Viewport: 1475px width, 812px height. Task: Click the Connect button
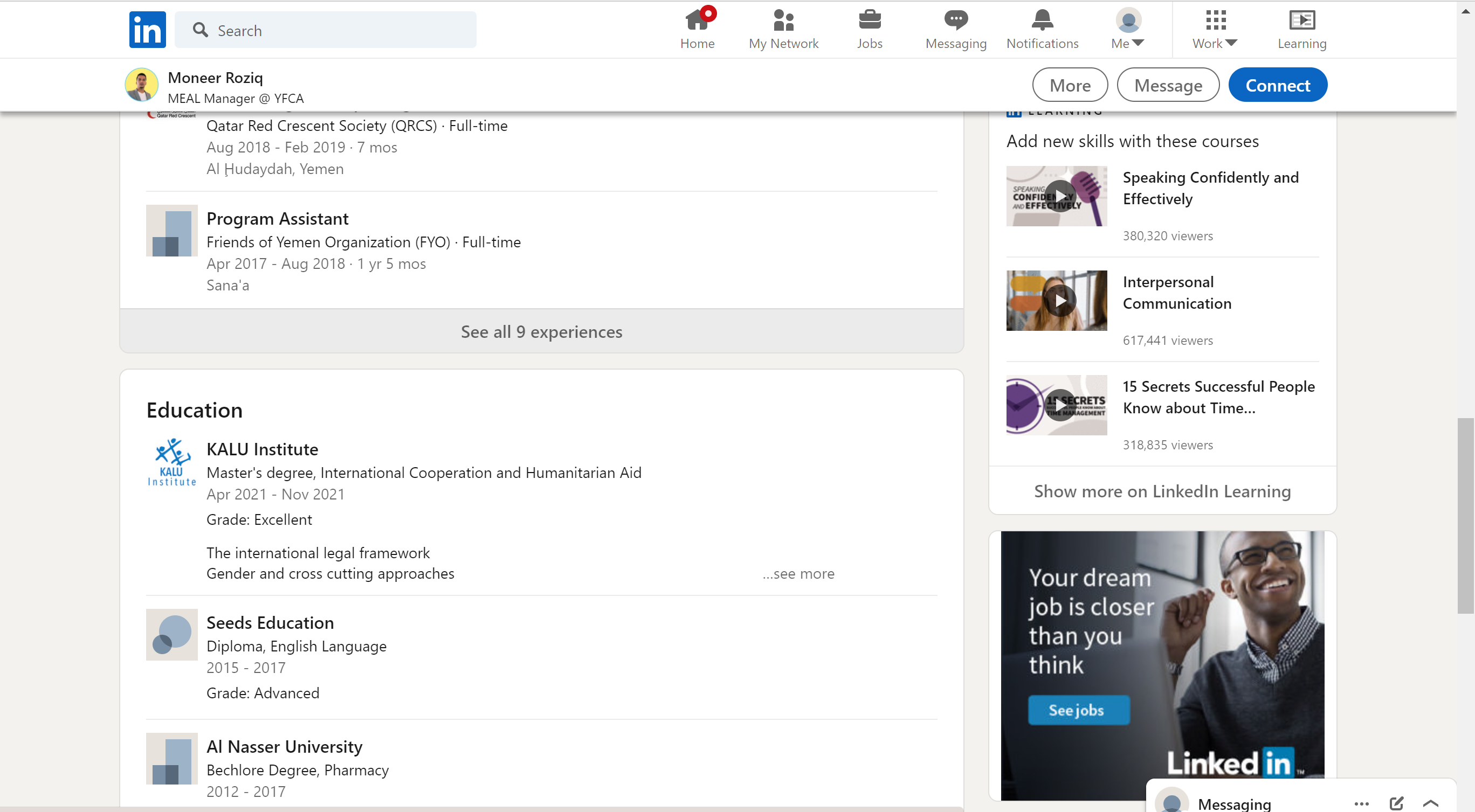click(x=1277, y=85)
